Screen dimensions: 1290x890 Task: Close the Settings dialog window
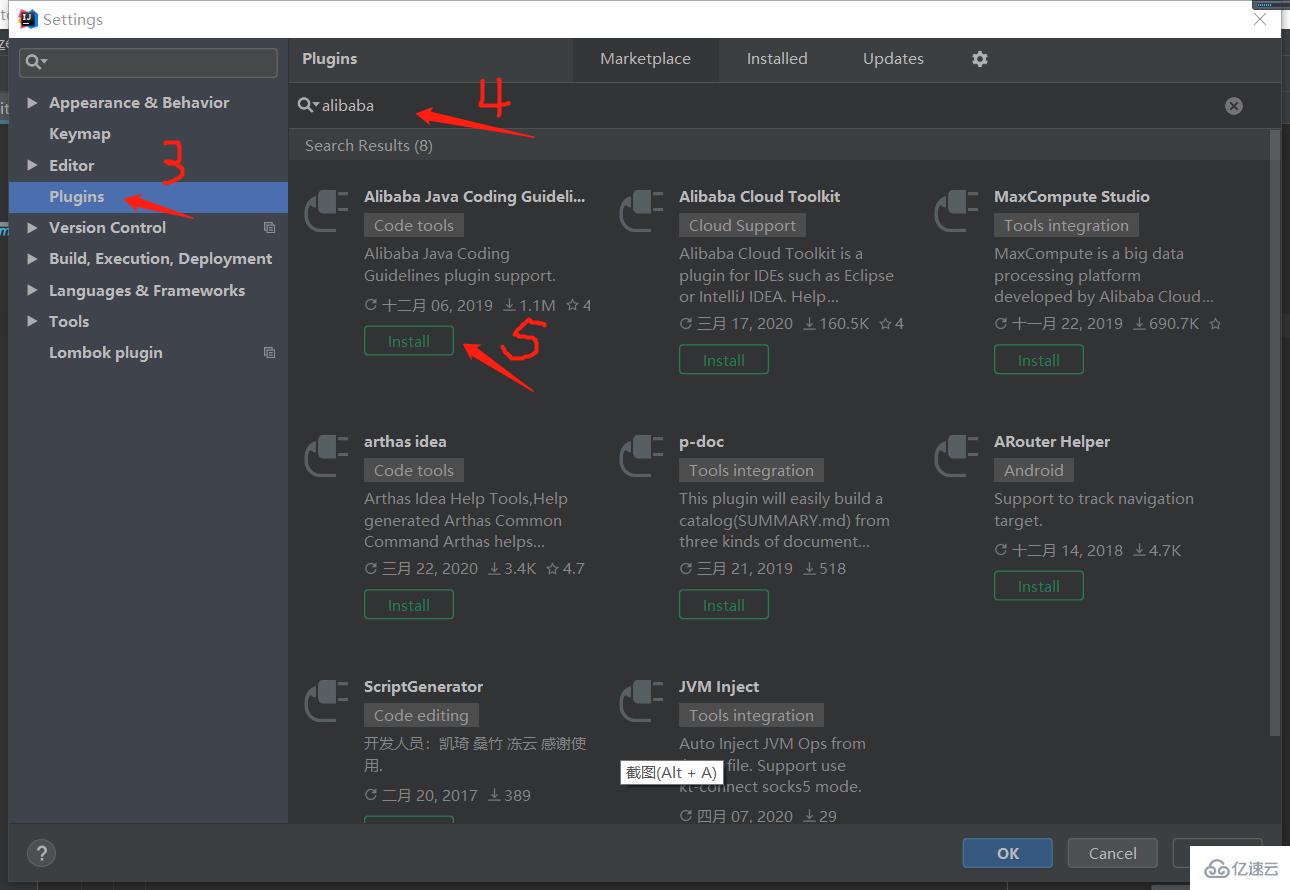[1260, 19]
